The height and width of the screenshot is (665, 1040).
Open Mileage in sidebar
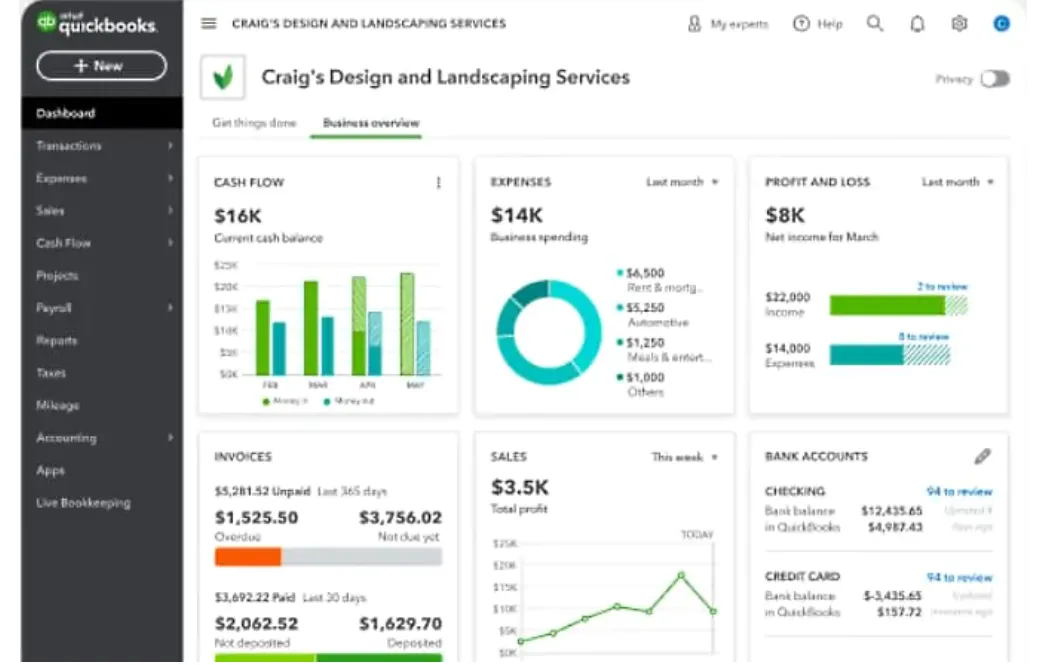point(102,406)
